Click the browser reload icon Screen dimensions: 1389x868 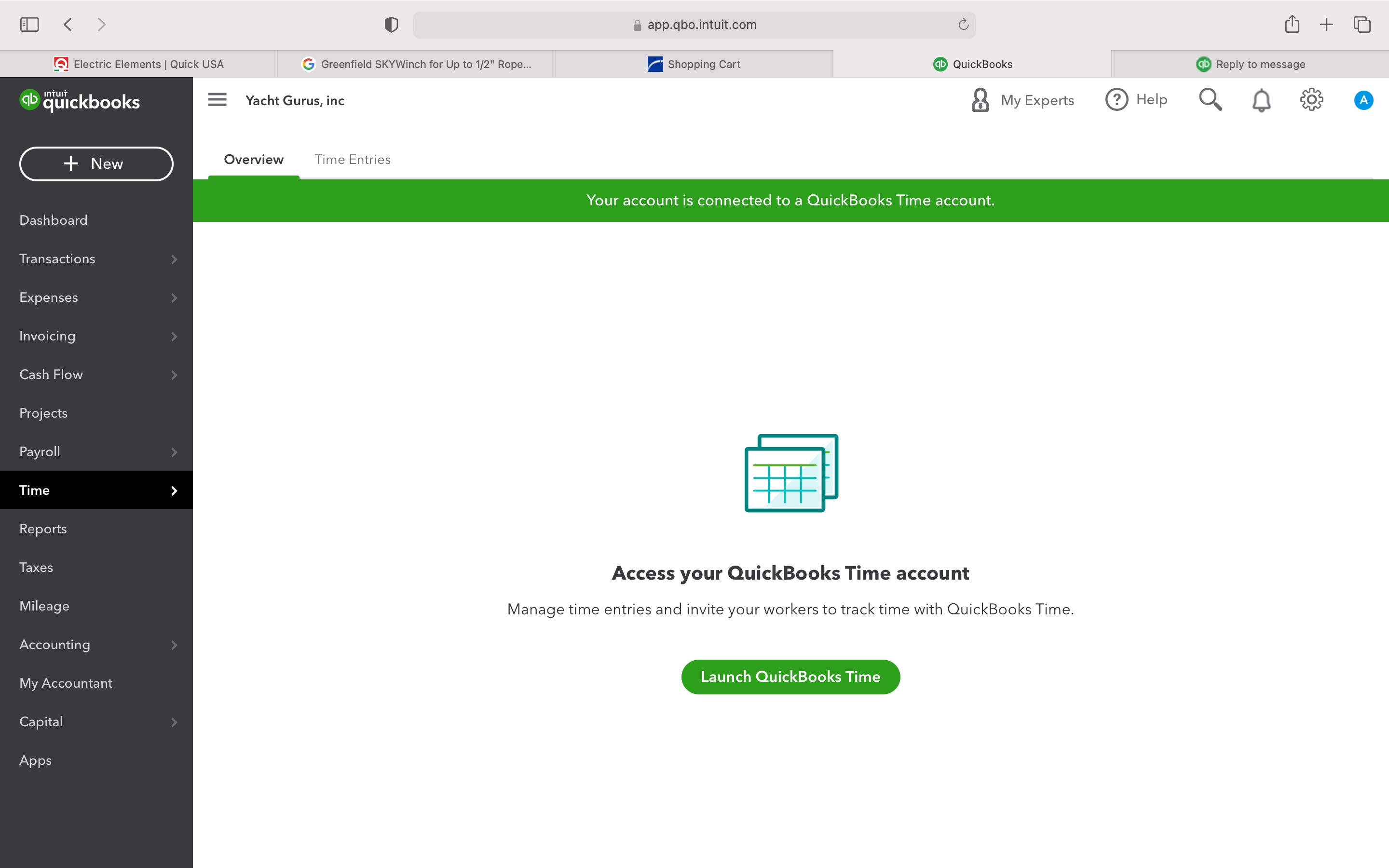click(x=963, y=24)
